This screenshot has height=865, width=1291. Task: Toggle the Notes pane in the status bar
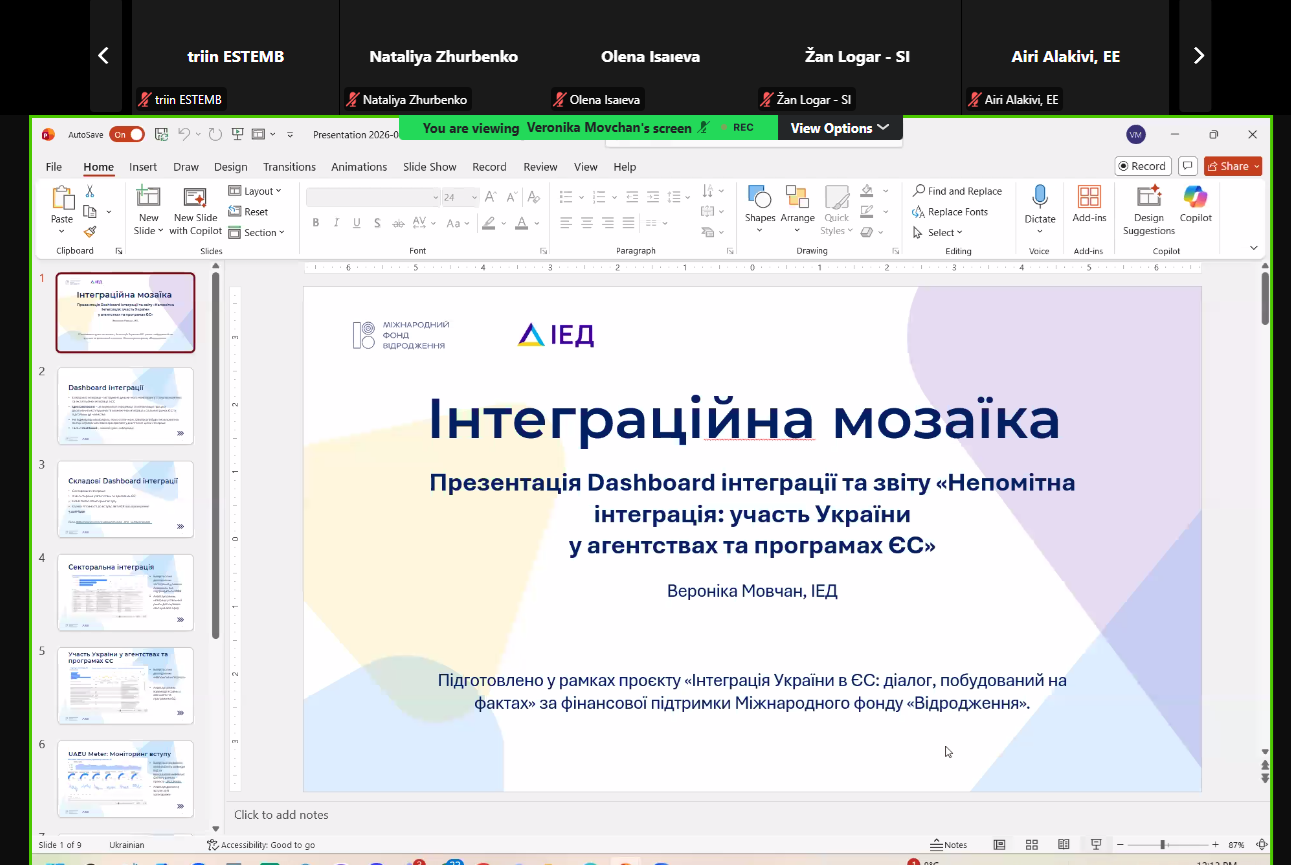948,845
